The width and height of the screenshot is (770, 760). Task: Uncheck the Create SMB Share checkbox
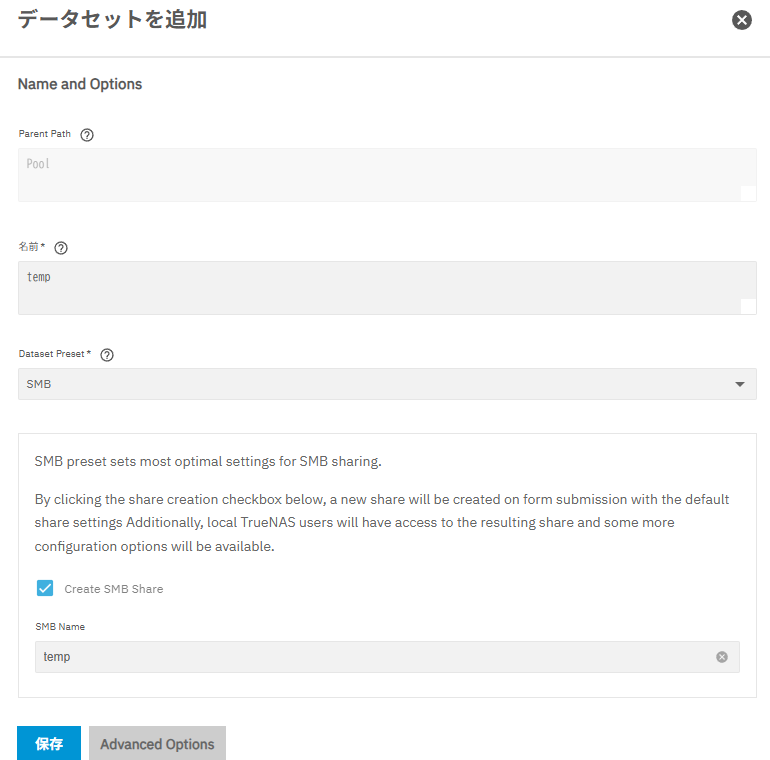(45, 588)
